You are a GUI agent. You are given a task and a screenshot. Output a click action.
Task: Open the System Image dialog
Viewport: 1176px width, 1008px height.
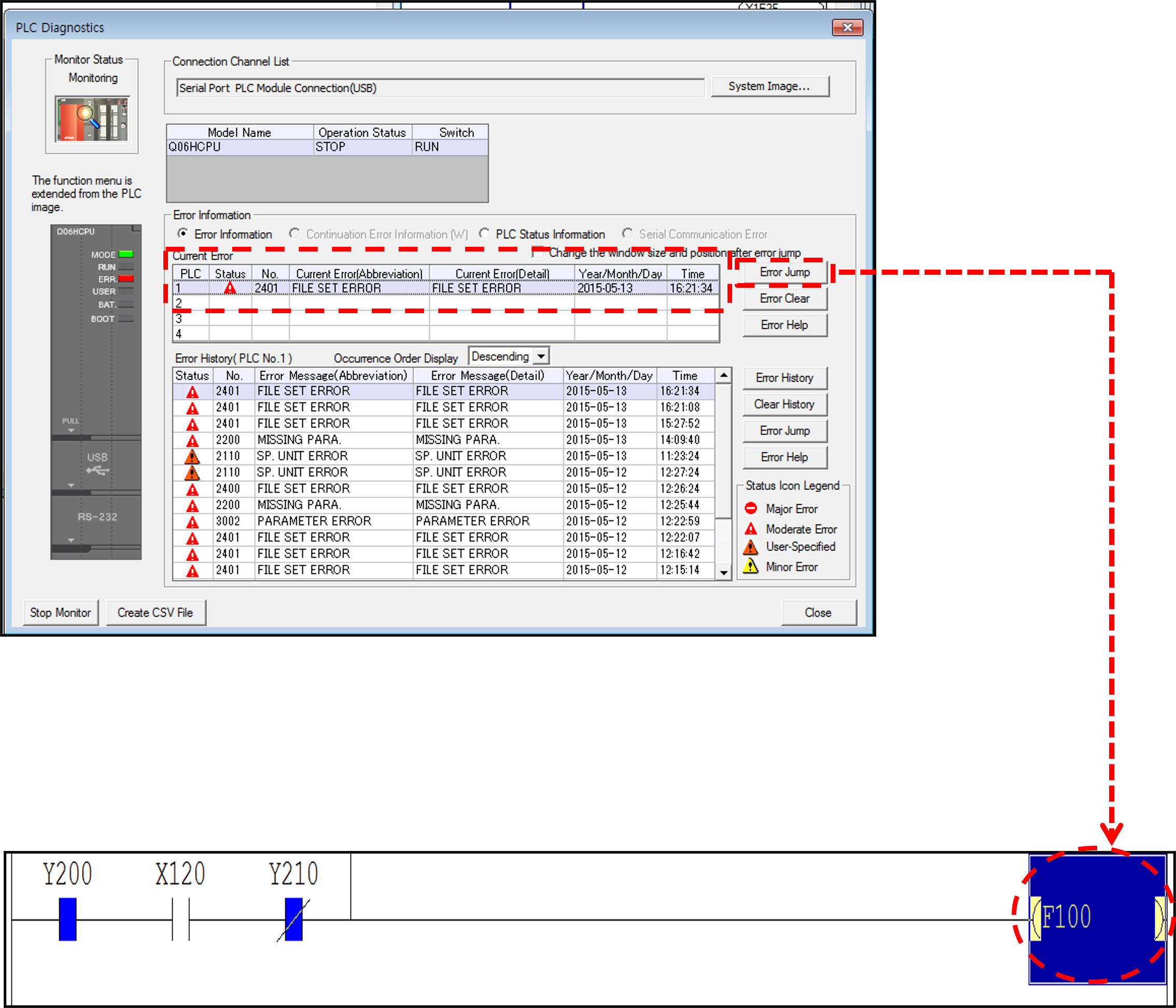pos(769,86)
